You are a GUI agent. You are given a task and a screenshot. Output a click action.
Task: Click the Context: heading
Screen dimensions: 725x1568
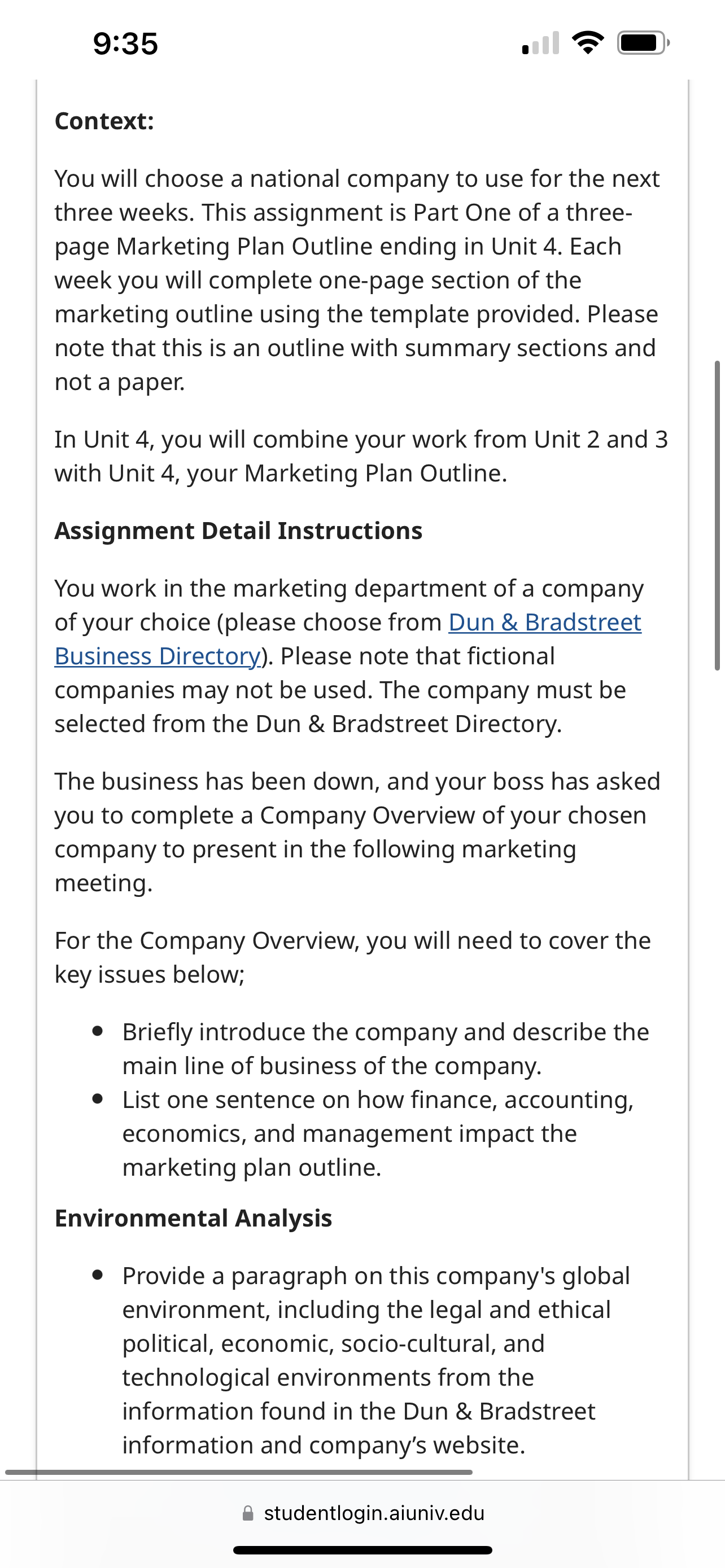[104, 121]
